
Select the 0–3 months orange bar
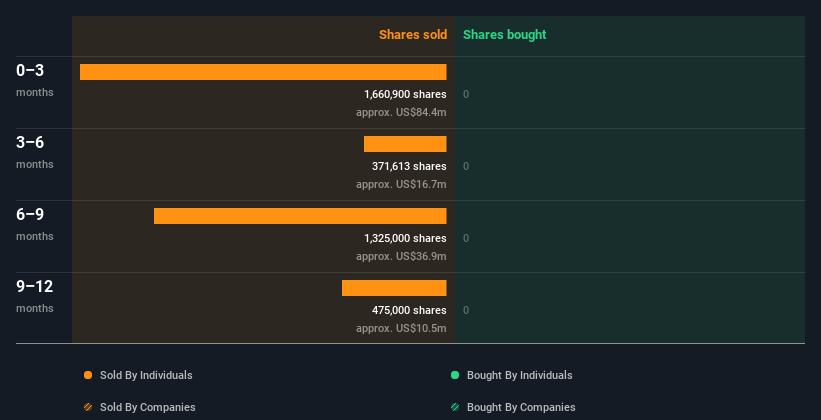click(x=263, y=72)
